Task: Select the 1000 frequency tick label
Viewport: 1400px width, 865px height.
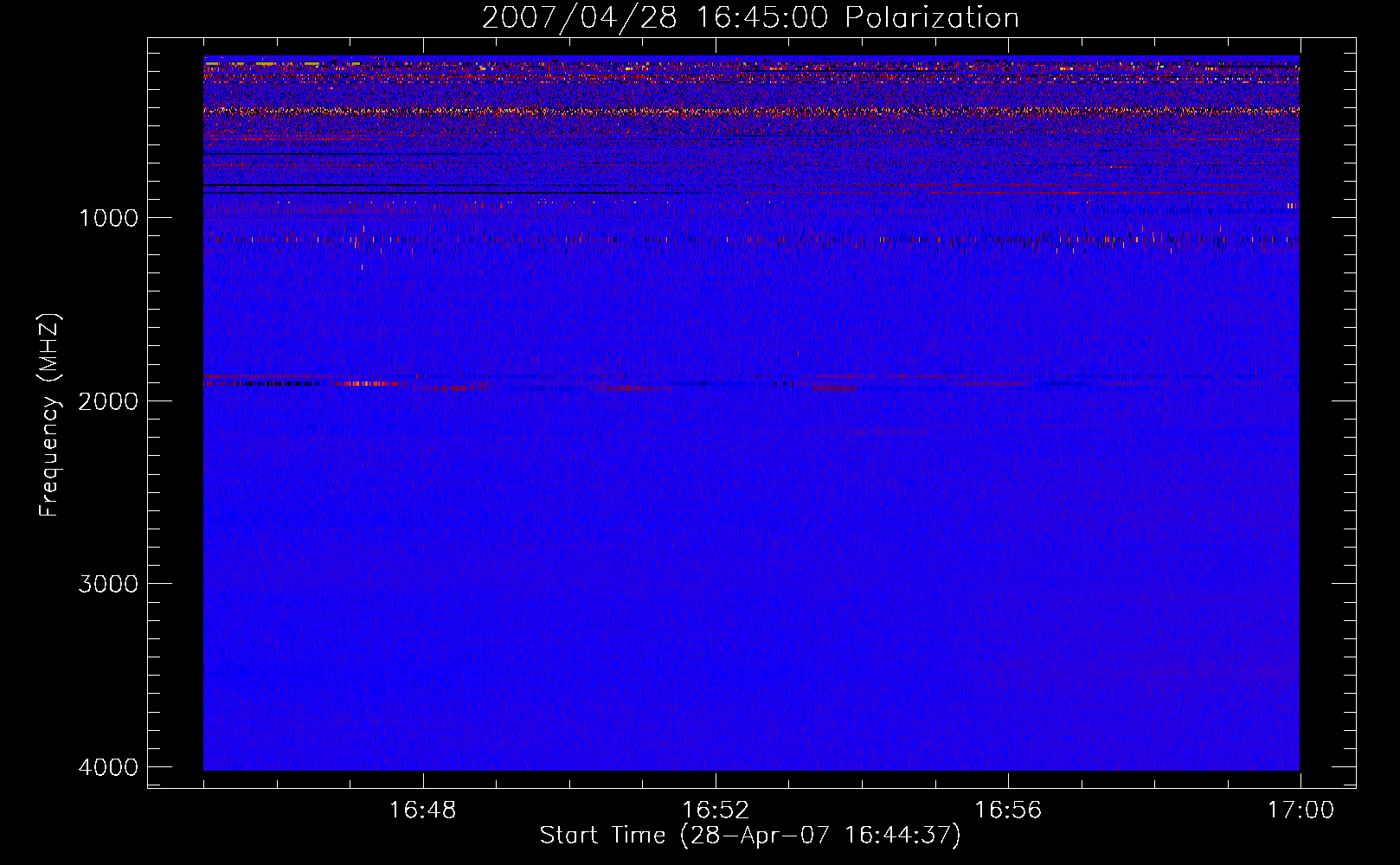Action: [108, 218]
